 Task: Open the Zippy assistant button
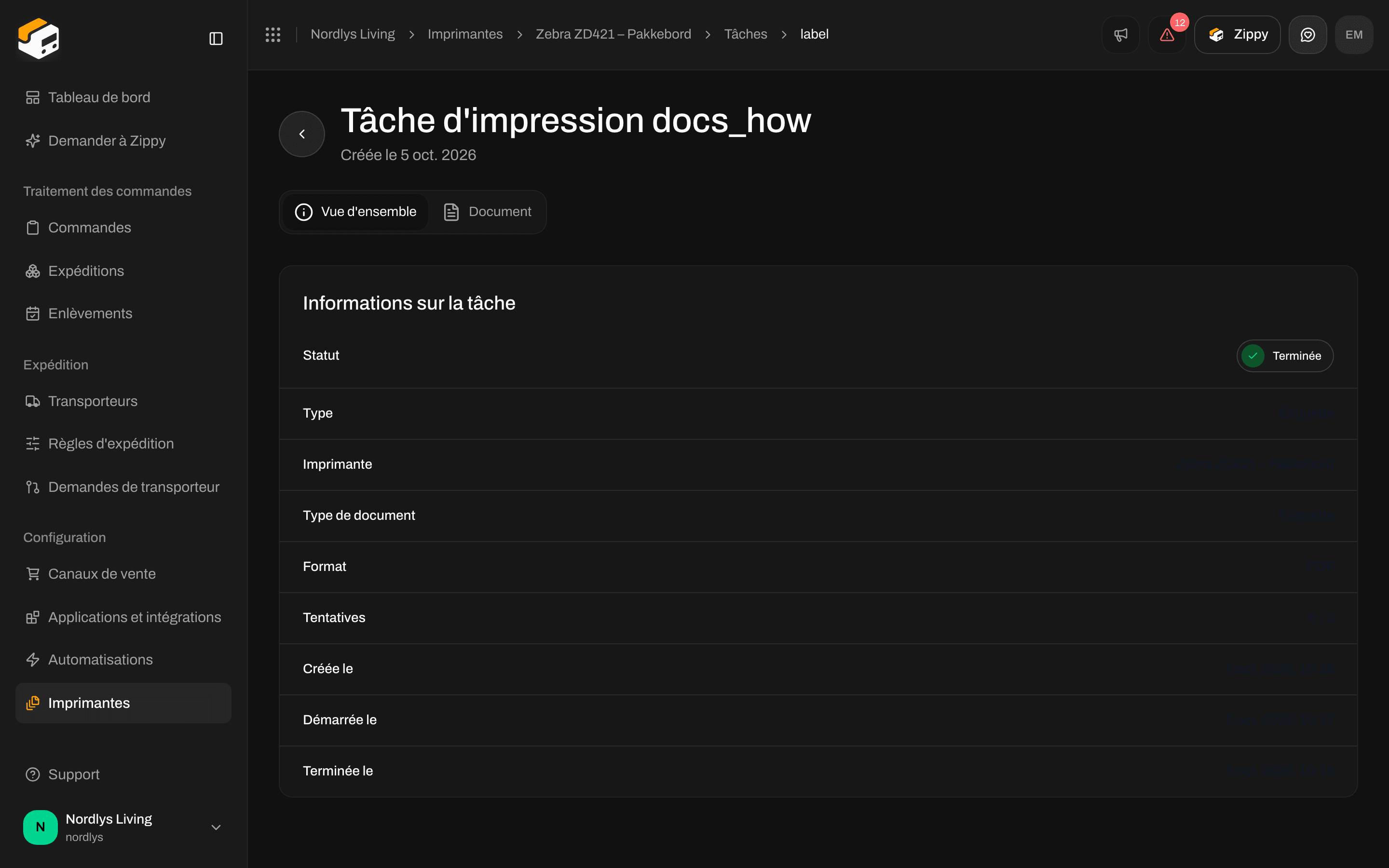click(x=1237, y=34)
